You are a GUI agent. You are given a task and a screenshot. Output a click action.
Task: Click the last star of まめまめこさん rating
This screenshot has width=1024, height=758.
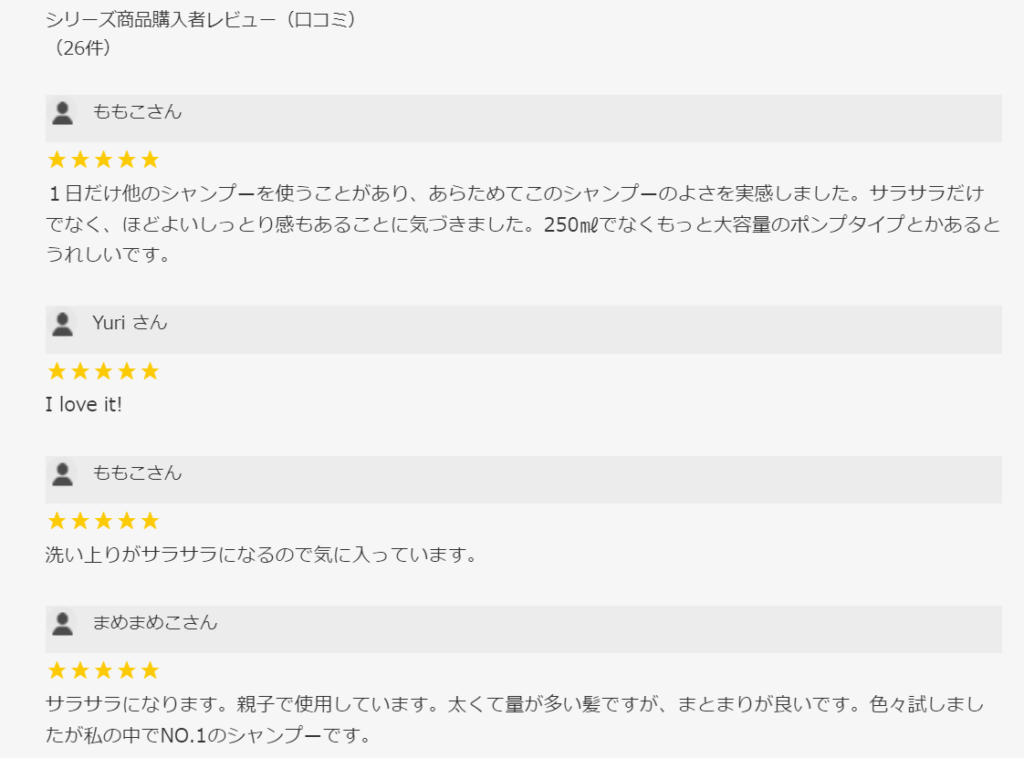click(150, 670)
